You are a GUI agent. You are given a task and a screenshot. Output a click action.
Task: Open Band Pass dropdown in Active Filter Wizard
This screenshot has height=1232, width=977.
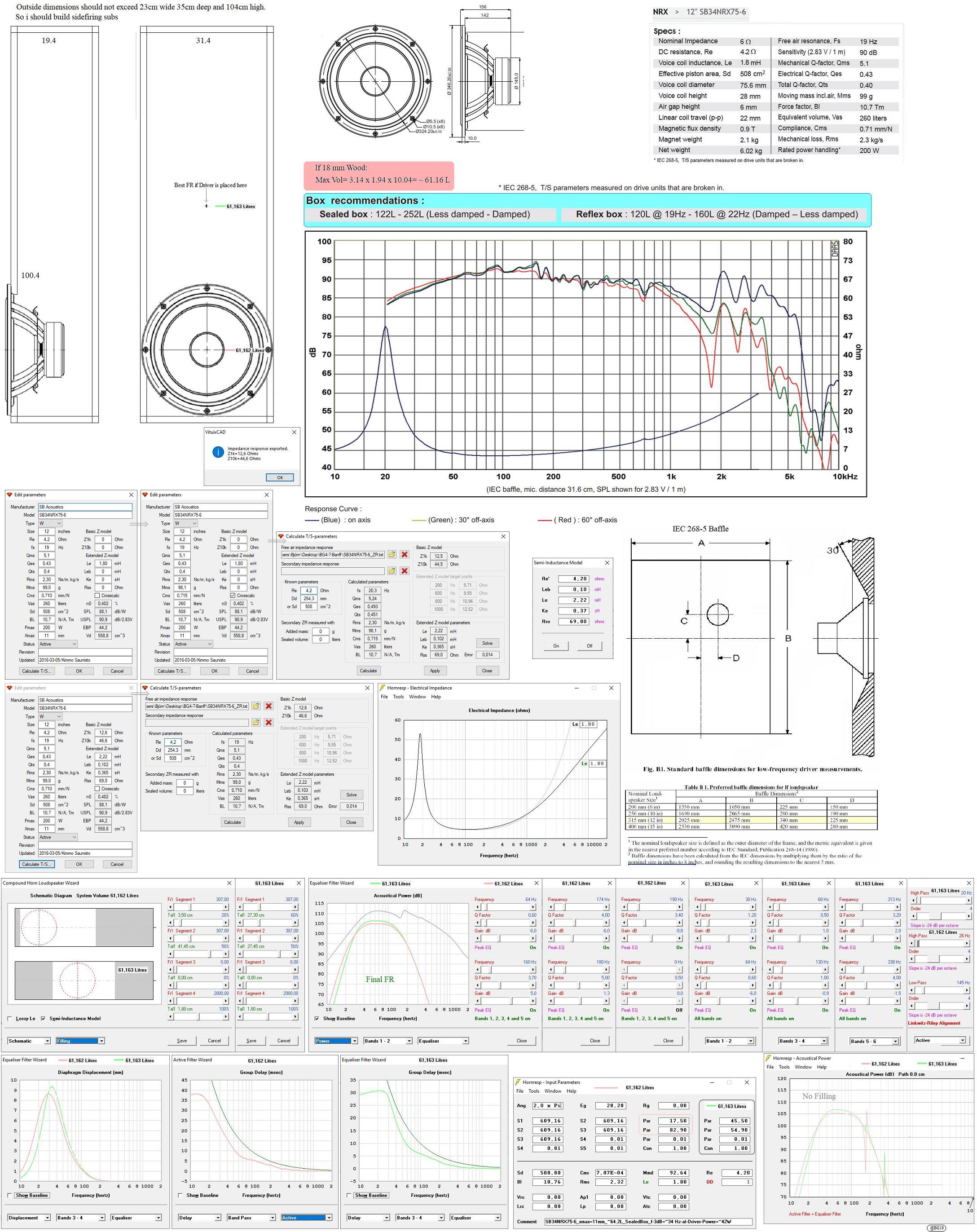tap(251, 1218)
